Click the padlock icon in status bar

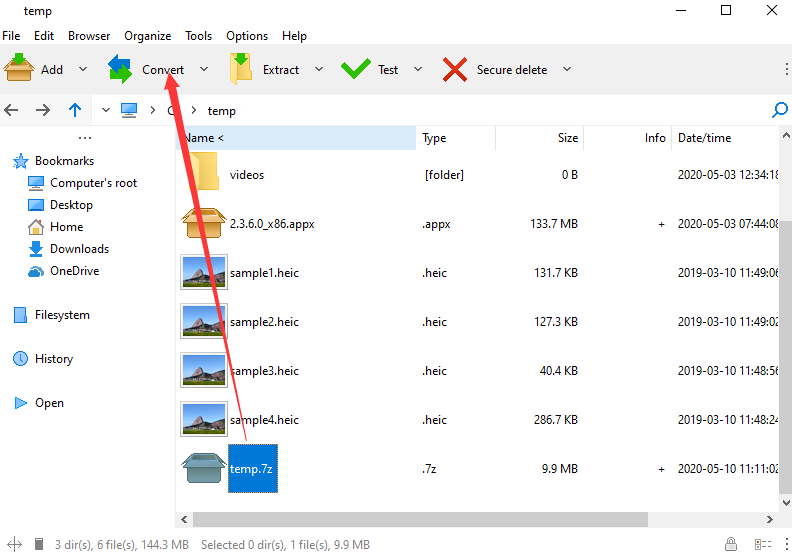(x=732, y=544)
